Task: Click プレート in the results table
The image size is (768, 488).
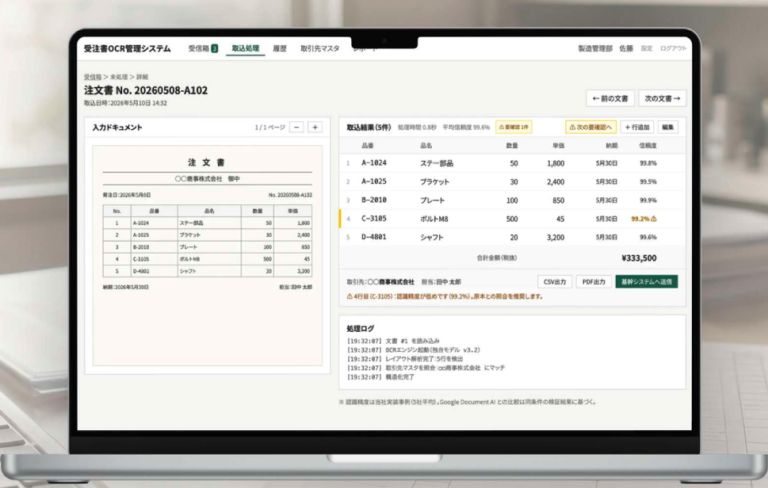Action: coord(432,200)
